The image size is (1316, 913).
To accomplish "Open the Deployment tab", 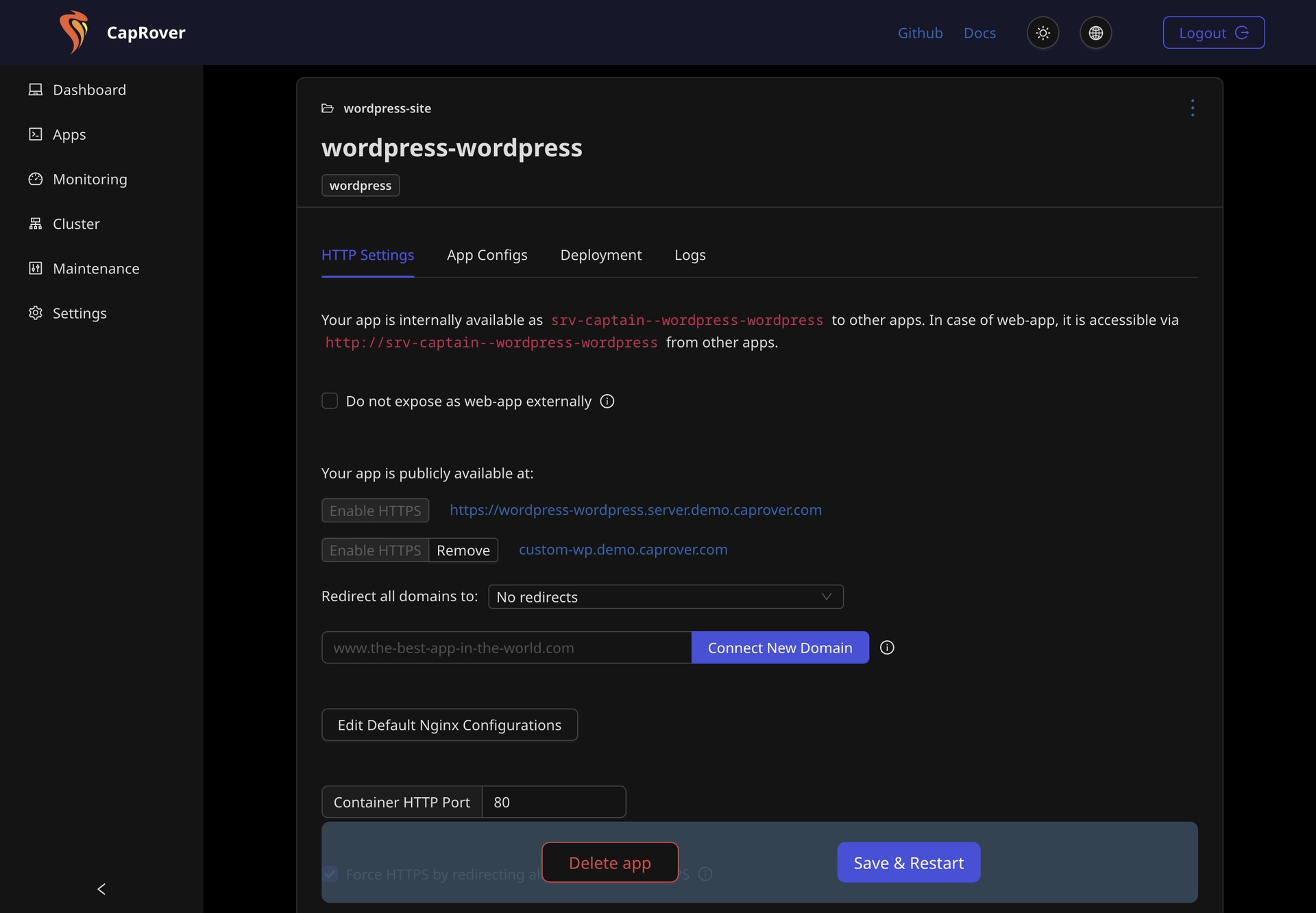I will pyautogui.click(x=600, y=255).
